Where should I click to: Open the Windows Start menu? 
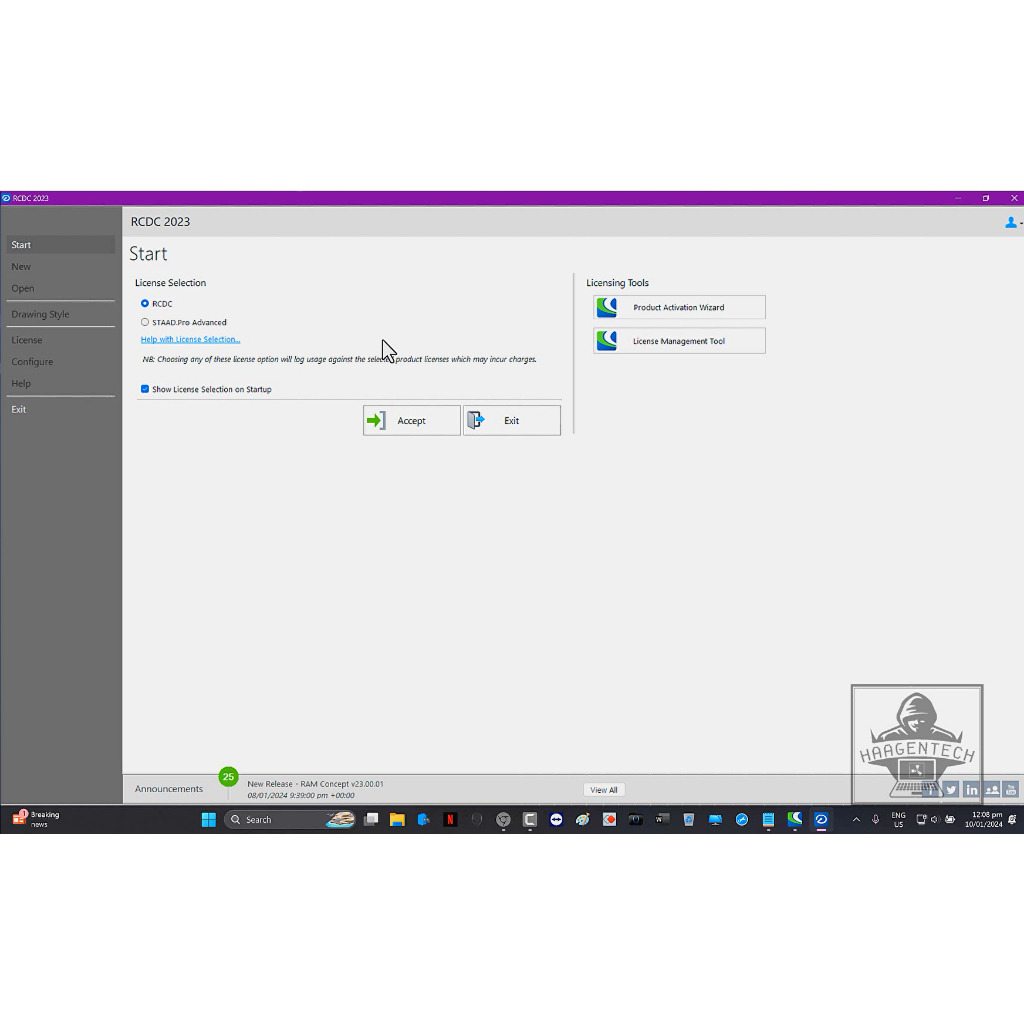tap(208, 820)
